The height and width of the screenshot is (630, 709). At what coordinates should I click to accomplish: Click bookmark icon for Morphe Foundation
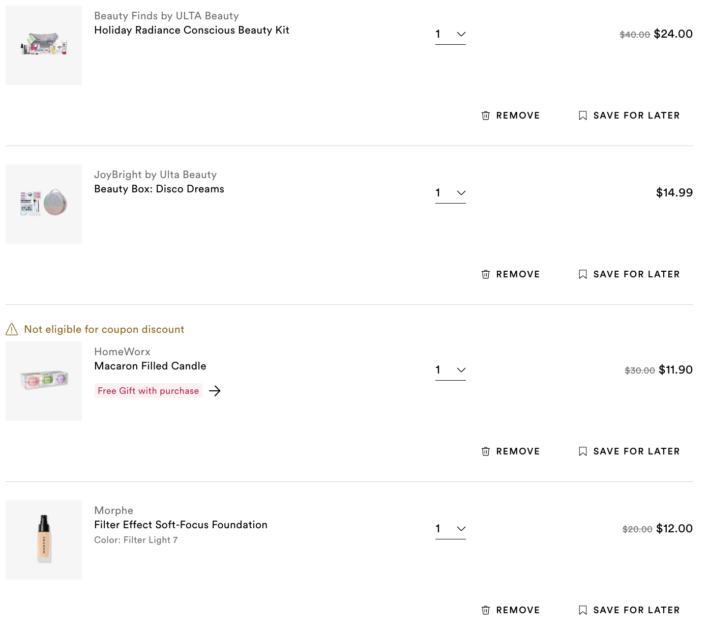(x=583, y=611)
